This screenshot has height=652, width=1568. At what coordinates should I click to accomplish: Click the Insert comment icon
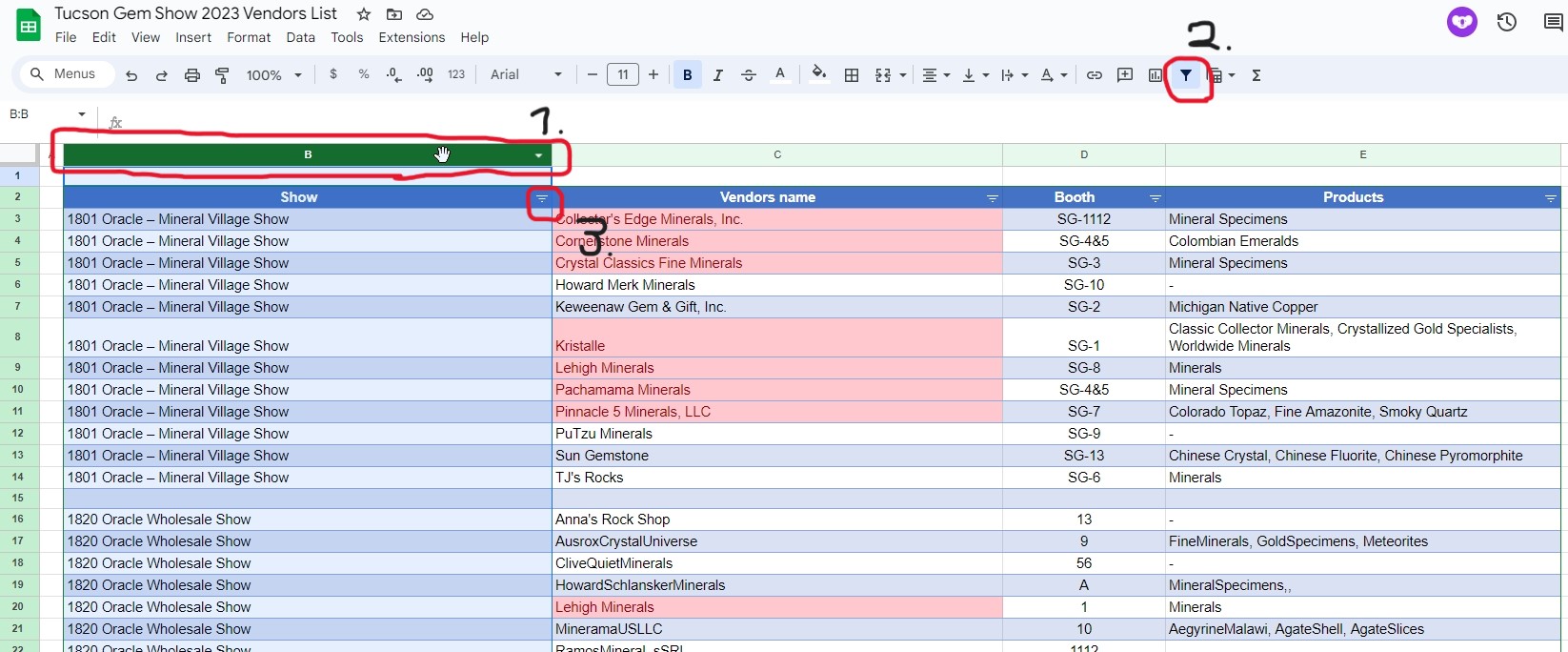click(1125, 75)
